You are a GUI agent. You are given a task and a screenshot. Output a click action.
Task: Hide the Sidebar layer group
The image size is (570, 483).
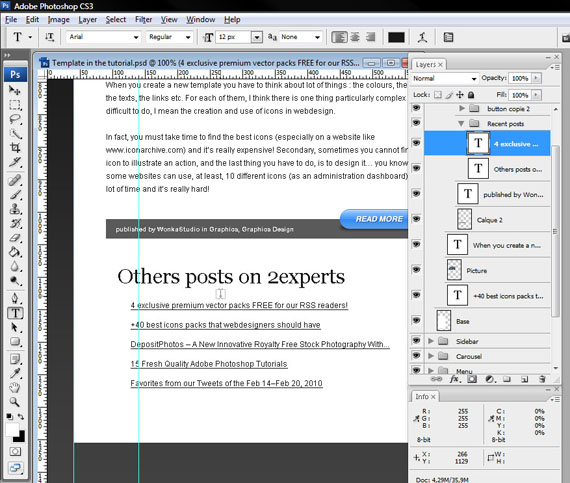click(416, 341)
